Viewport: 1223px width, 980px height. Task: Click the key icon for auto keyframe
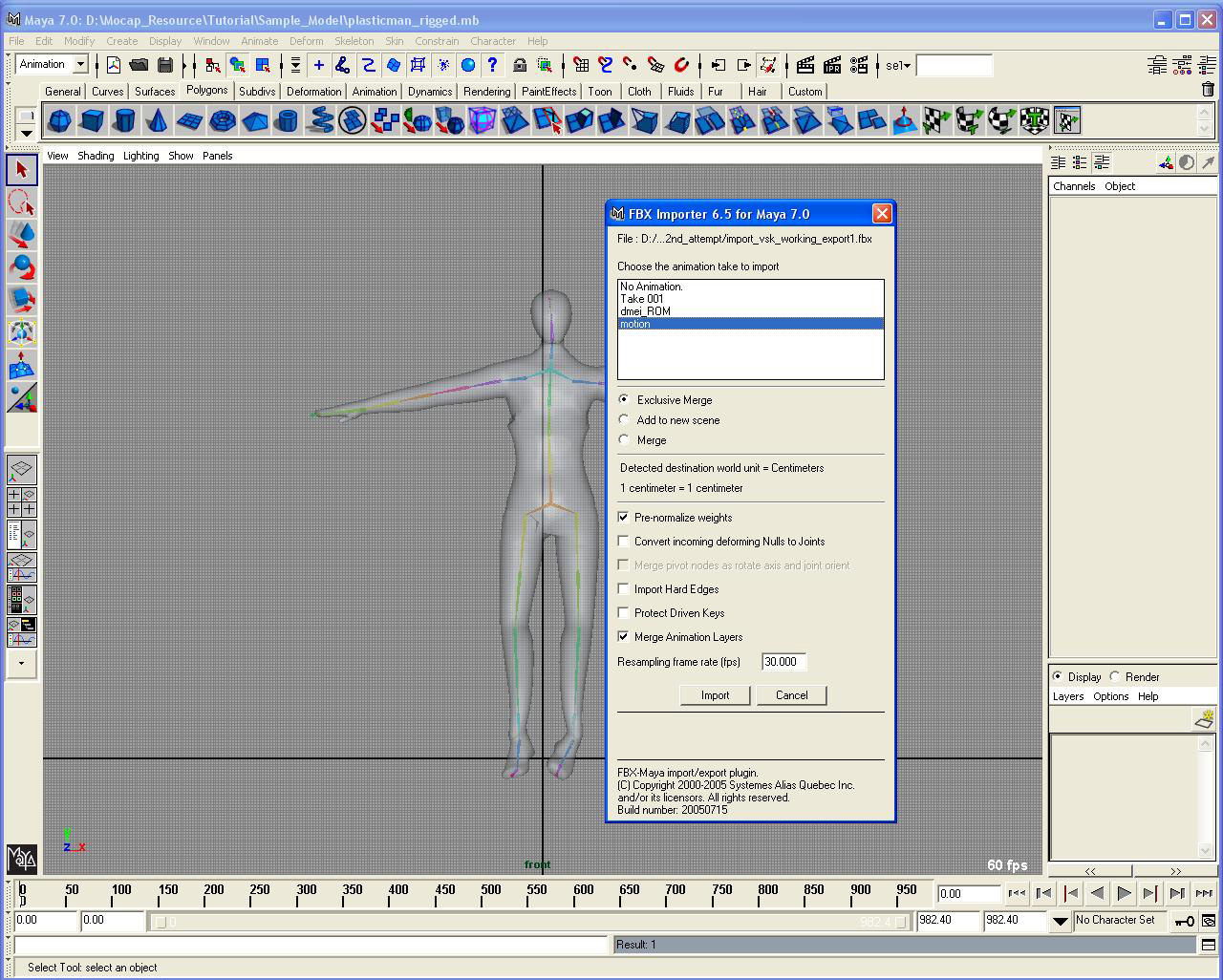pyautogui.click(x=1184, y=921)
